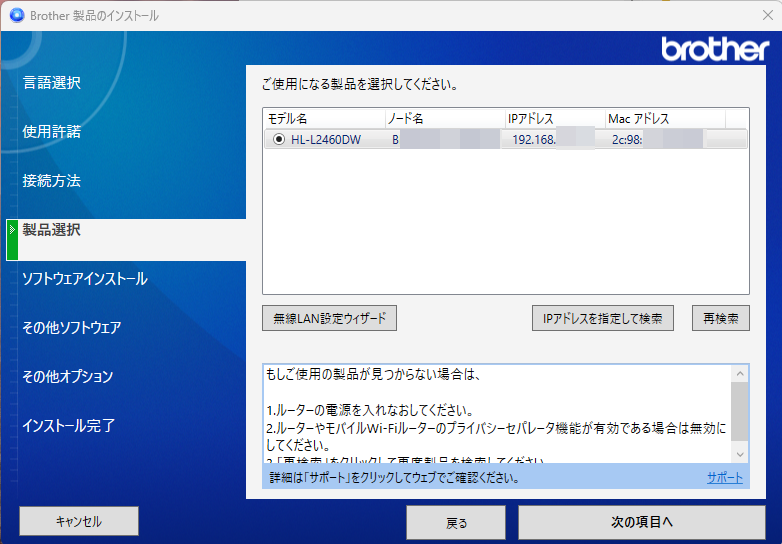Select the インストール完了 step
Image resolution: width=782 pixels, height=544 pixels.
69,425
